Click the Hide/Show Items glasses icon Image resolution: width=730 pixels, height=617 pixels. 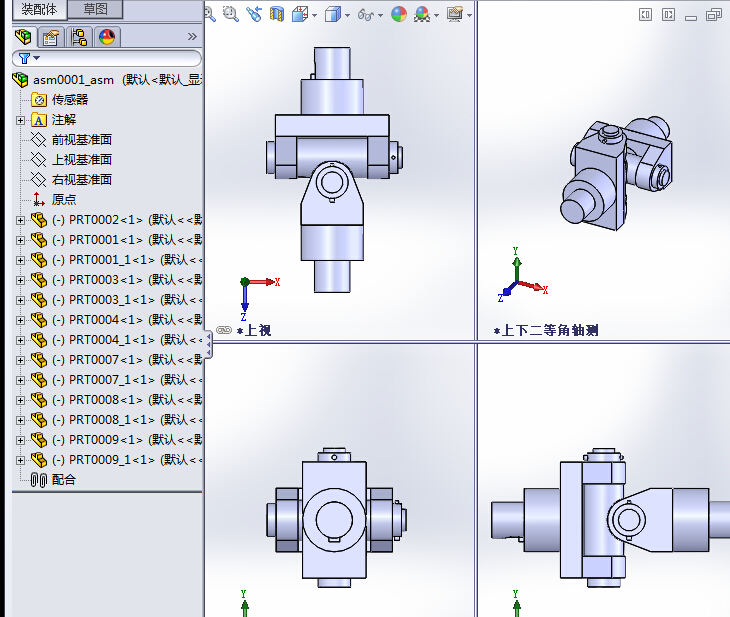click(366, 15)
